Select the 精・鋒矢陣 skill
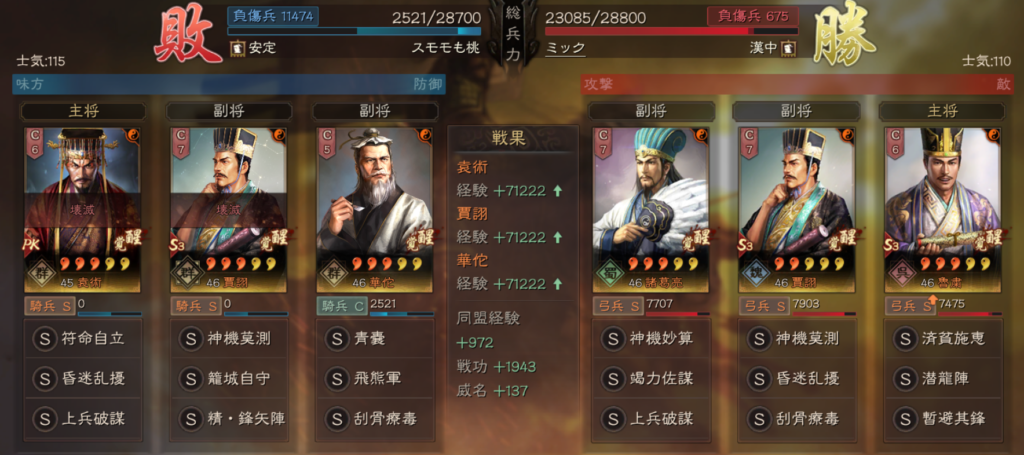 point(231,419)
